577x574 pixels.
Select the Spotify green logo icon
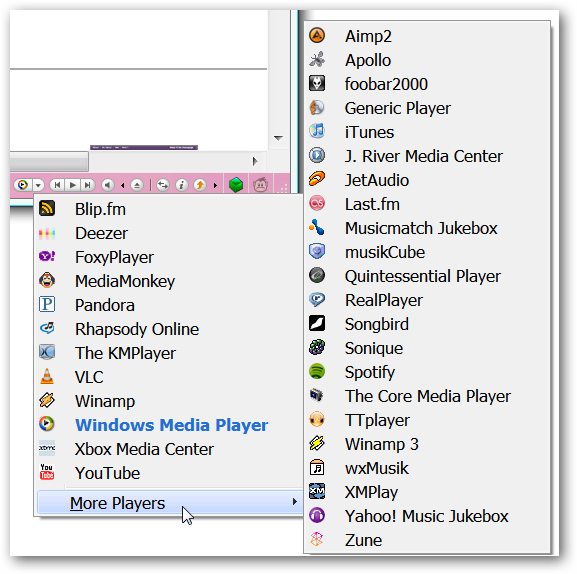[x=316, y=371]
